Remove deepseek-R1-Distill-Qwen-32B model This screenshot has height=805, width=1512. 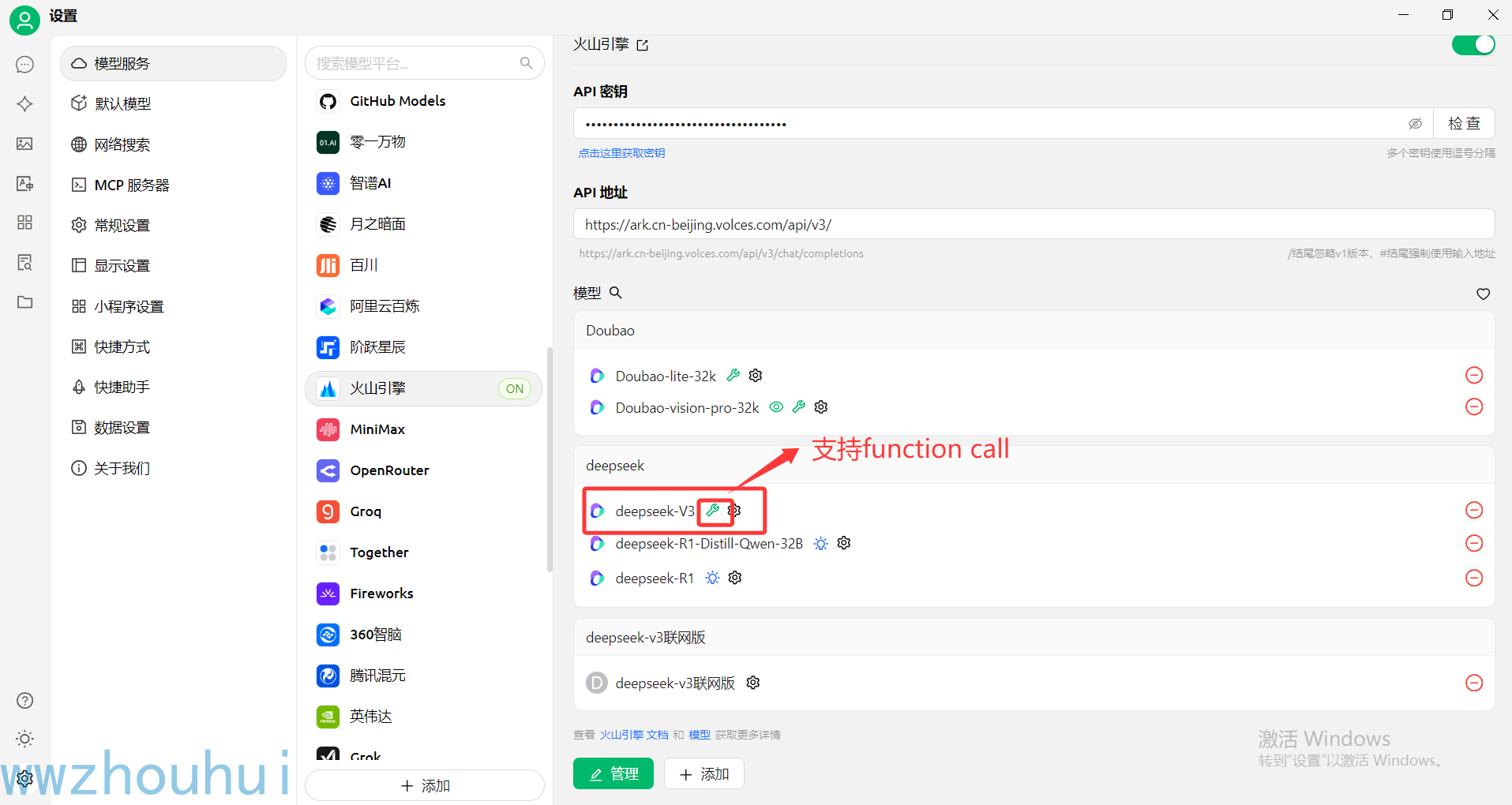[1473, 543]
